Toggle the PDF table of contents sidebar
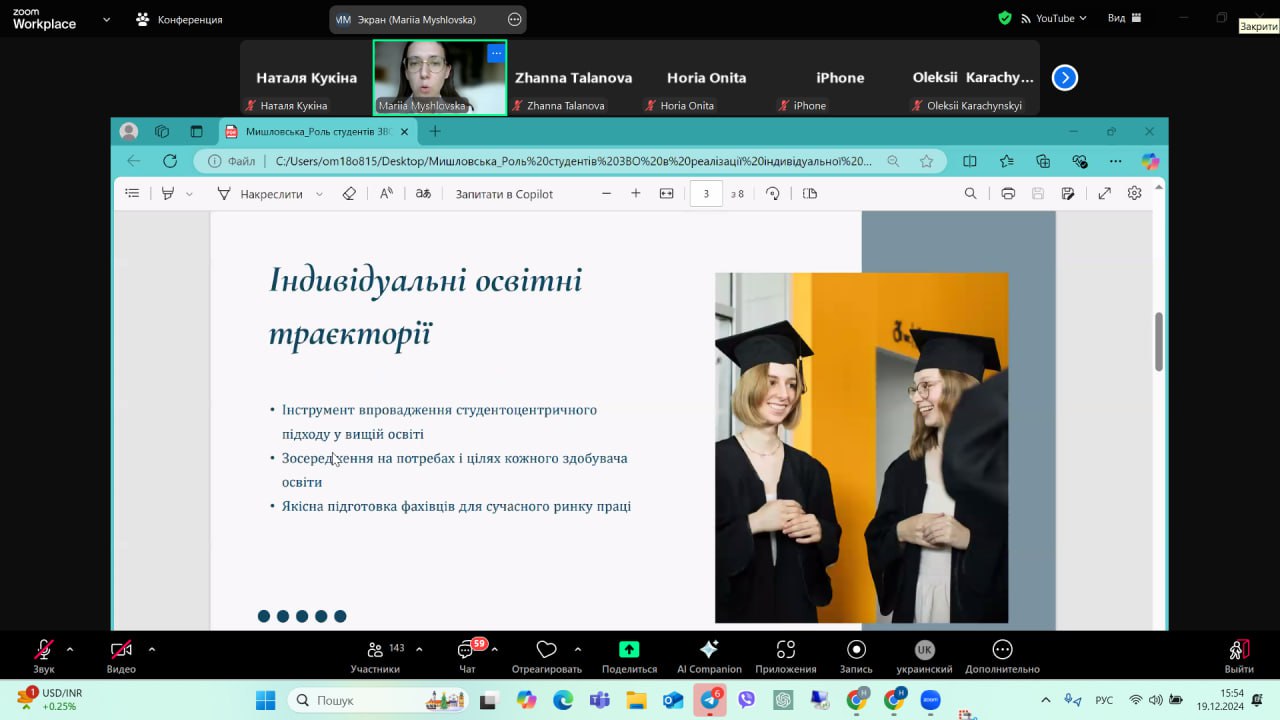 (x=132, y=194)
